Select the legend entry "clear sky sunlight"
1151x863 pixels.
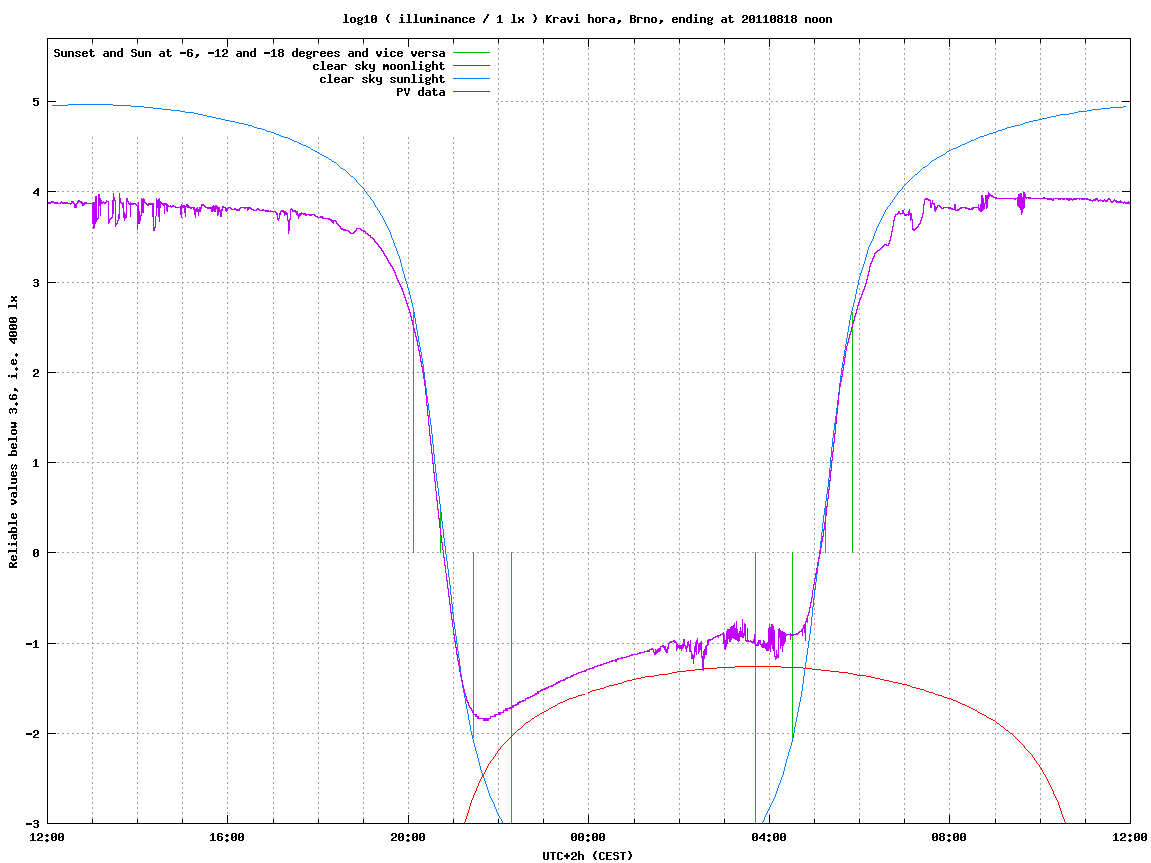pos(382,79)
